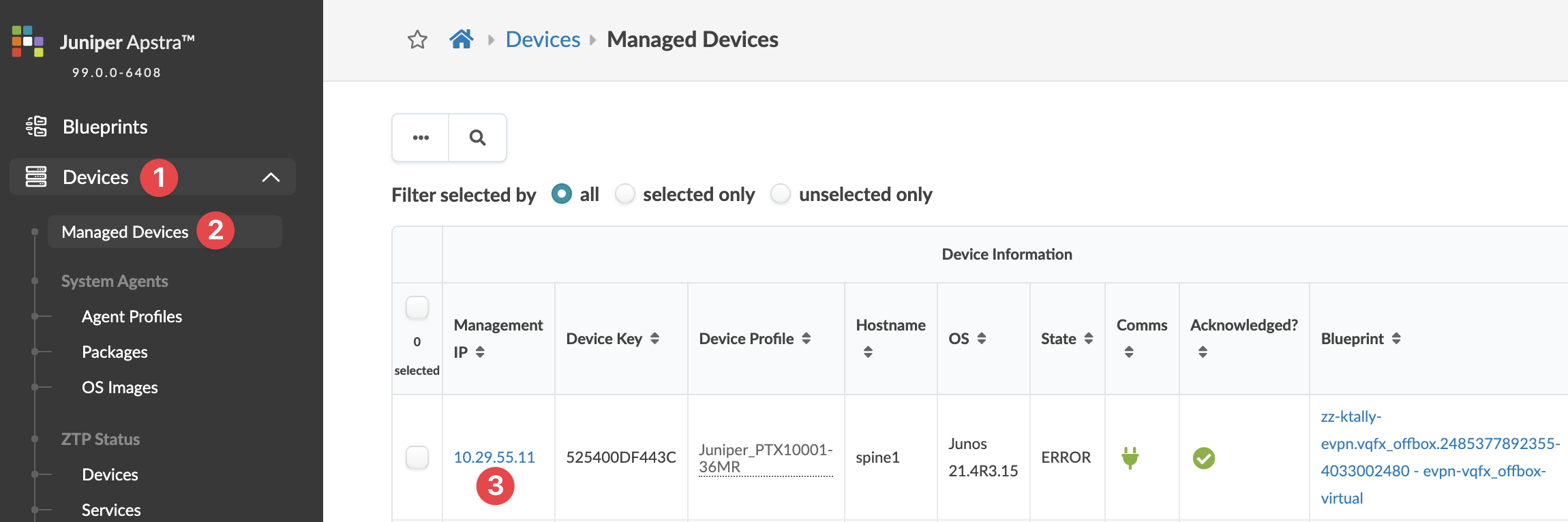Sort table by State column

point(1088,339)
